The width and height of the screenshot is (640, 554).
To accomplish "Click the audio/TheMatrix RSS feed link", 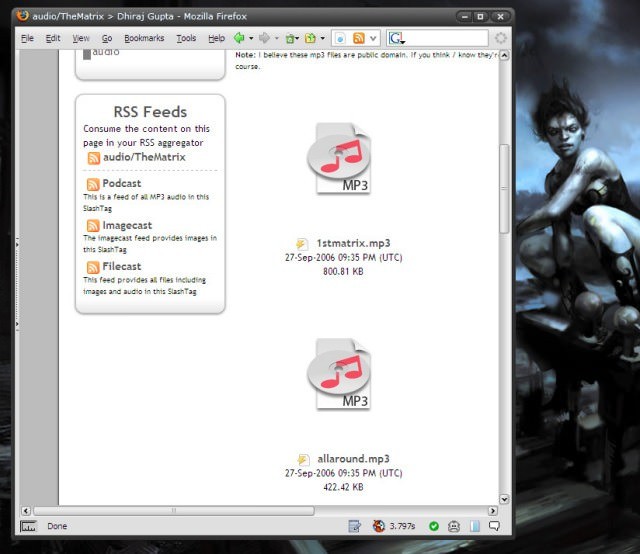I will point(144,157).
